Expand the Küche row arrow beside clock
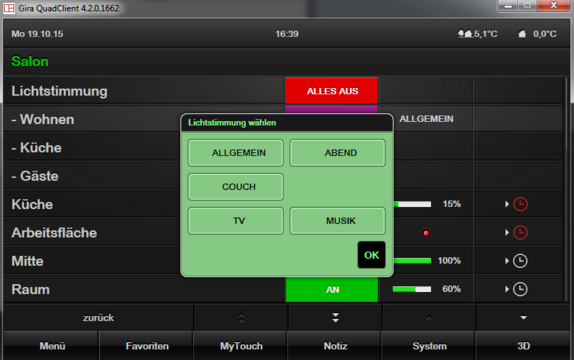This screenshot has width=574, height=360. [x=507, y=204]
